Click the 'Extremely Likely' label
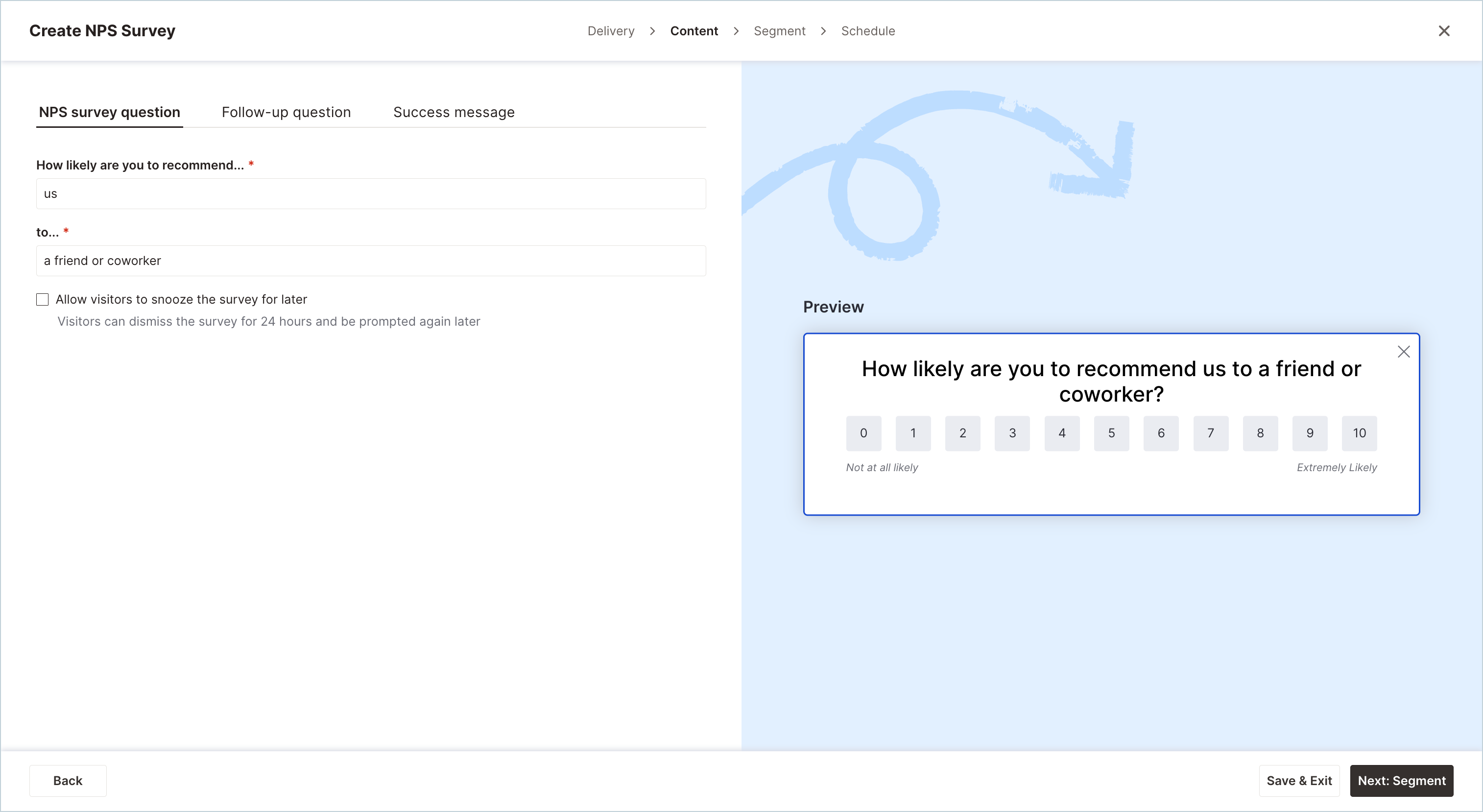Image resolution: width=1483 pixels, height=812 pixels. point(1337,467)
